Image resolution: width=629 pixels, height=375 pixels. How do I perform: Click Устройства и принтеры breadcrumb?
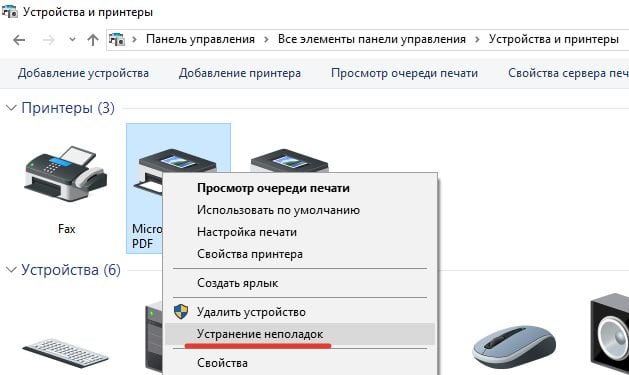(x=554, y=39)
